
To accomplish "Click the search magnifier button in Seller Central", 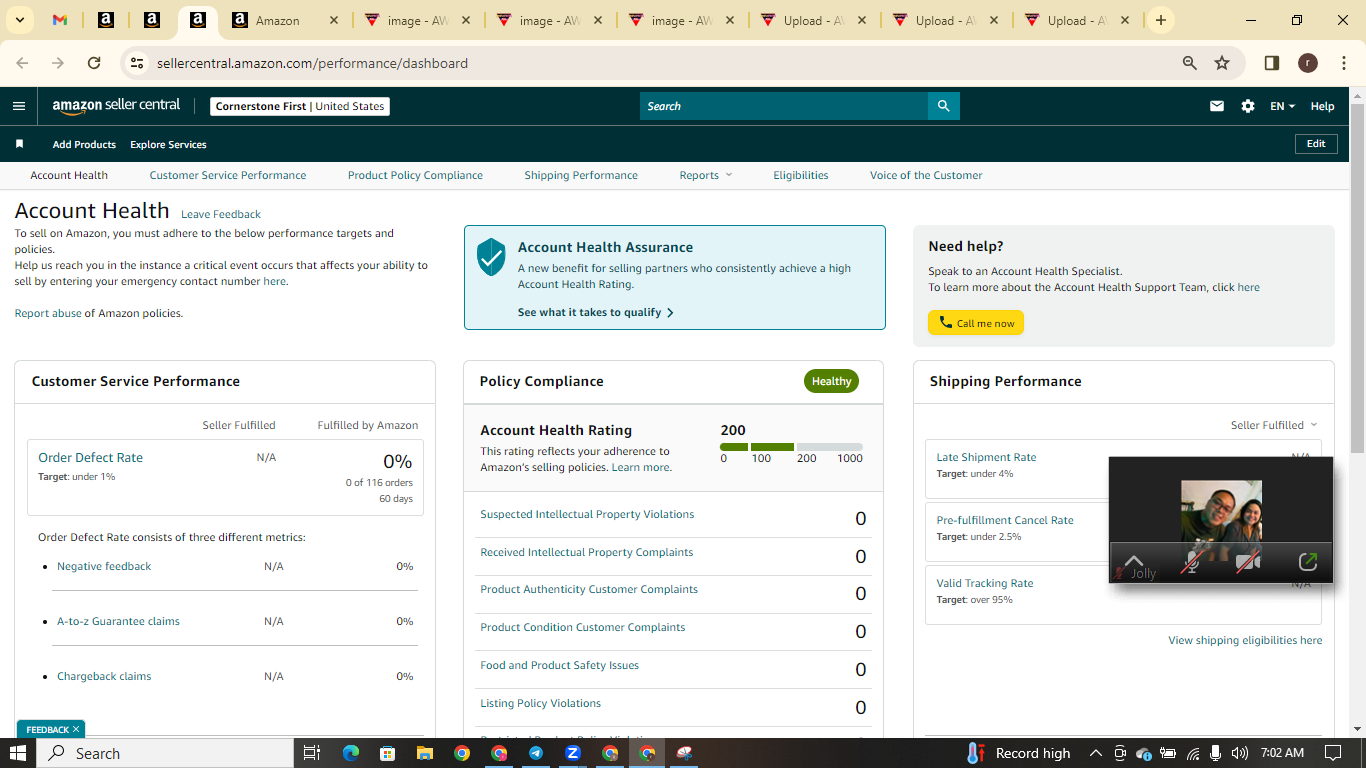I will (944, 106).
